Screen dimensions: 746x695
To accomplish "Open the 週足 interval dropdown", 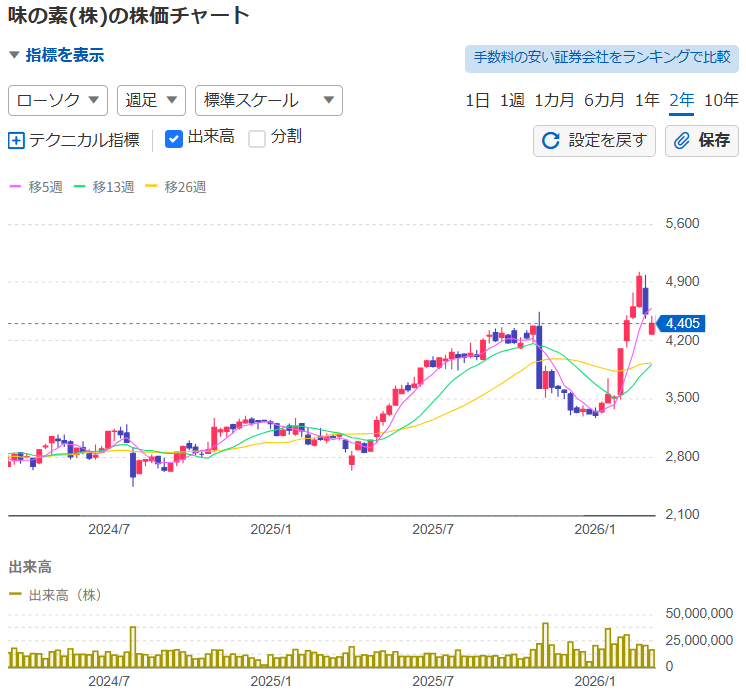I will click(151, 100).
